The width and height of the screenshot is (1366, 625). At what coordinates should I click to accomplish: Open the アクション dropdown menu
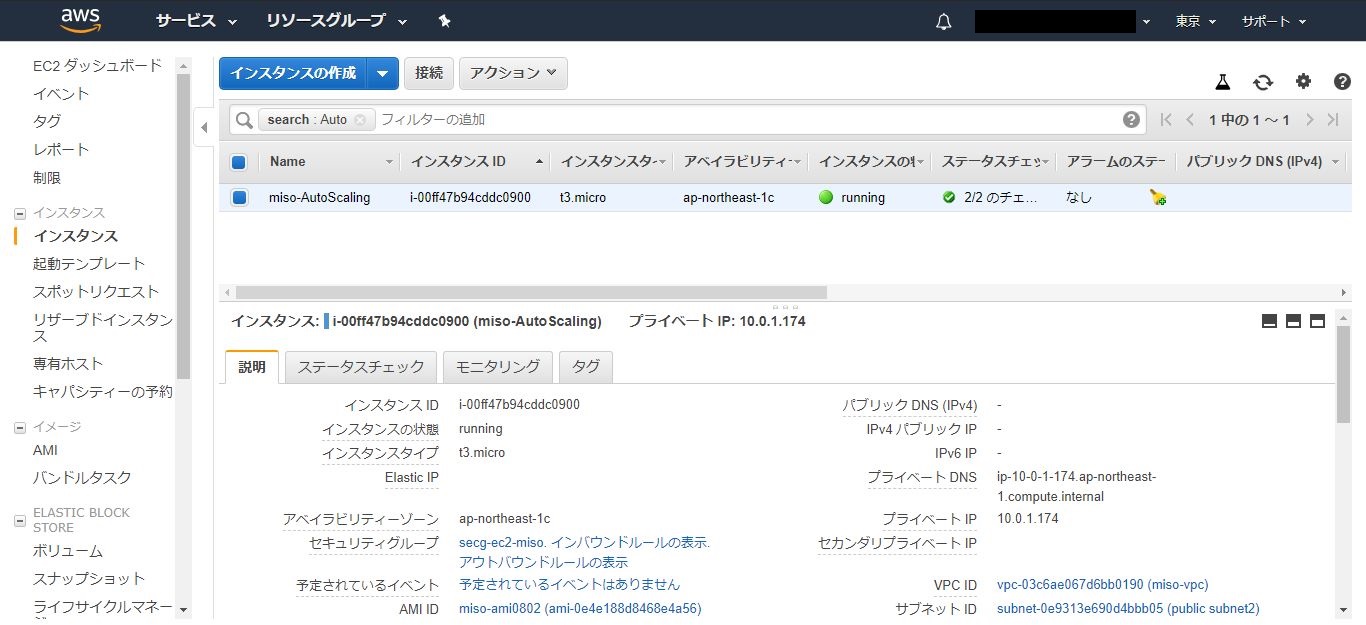coord(513,73)
